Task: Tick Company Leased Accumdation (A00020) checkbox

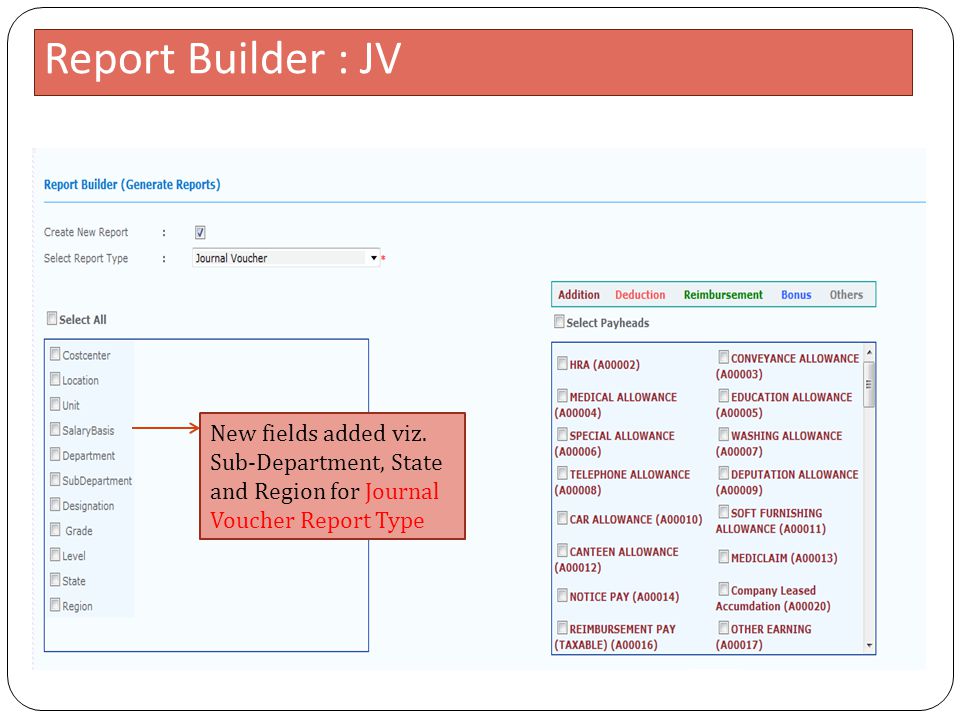Action: 724,589
